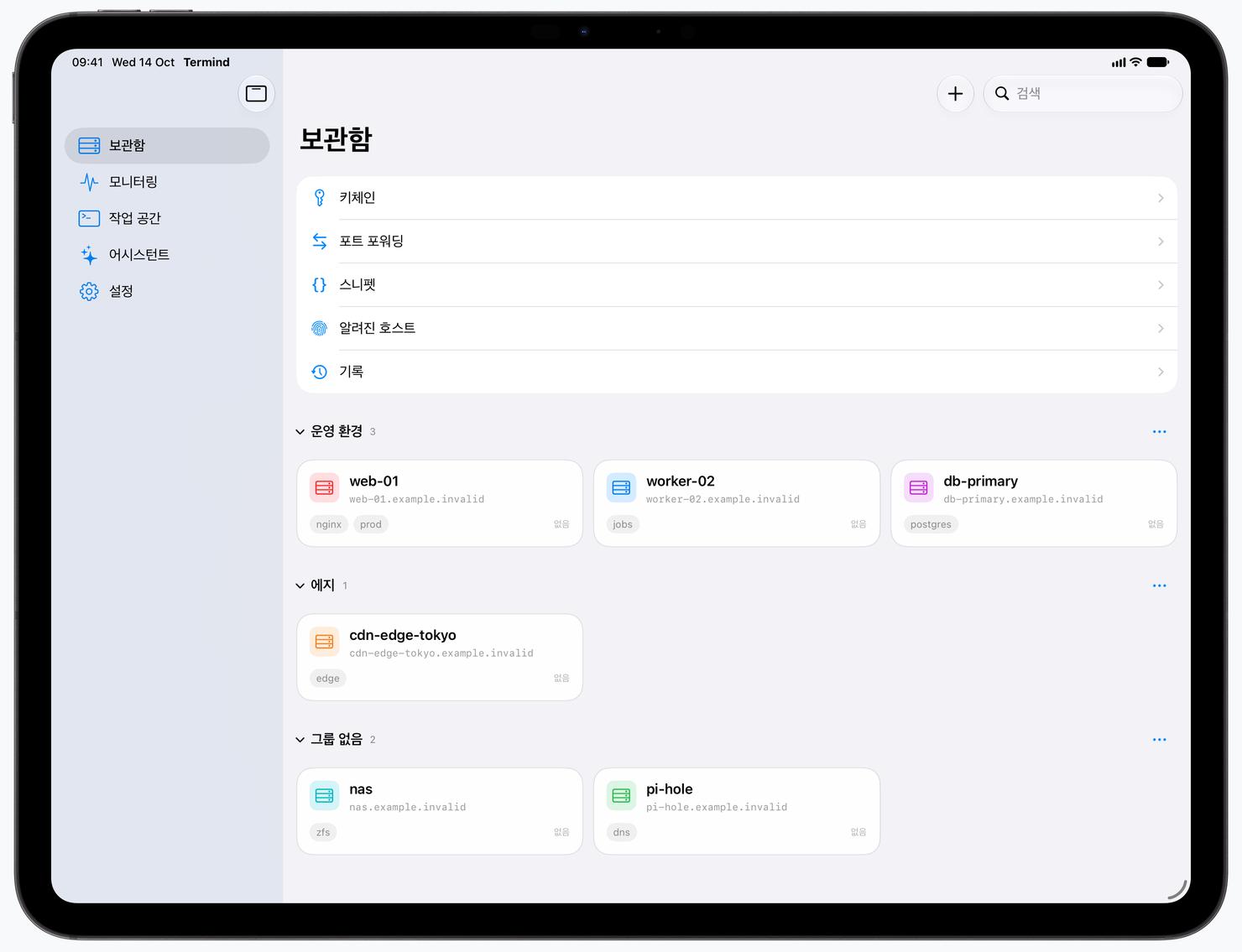Viewport: 1242px width, 952px height.
Task: Click the prod tag on web-01
Action: coord(371,524)
